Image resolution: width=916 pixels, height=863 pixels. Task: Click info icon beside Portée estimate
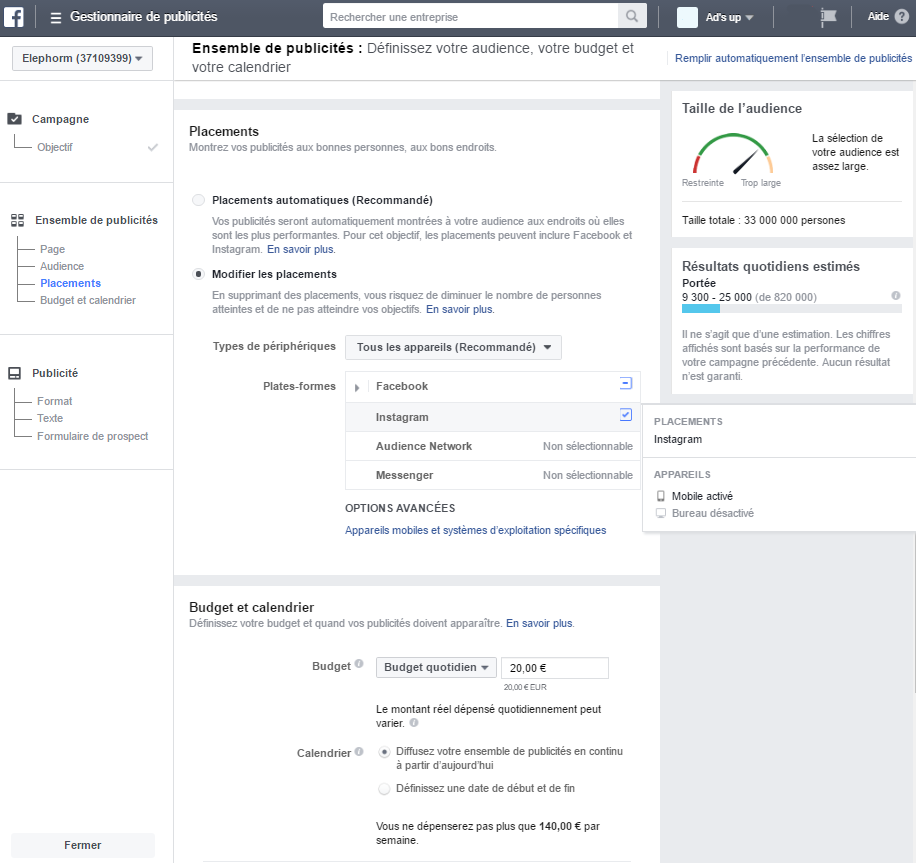coord(896,296)
